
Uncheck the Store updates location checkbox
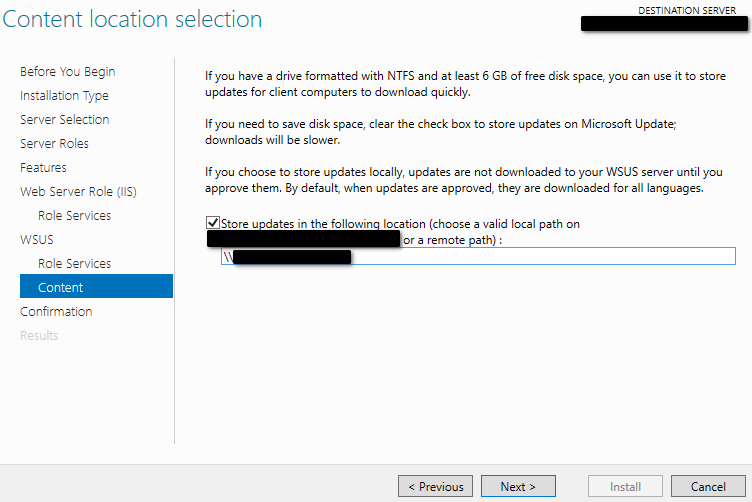[213, 223]
